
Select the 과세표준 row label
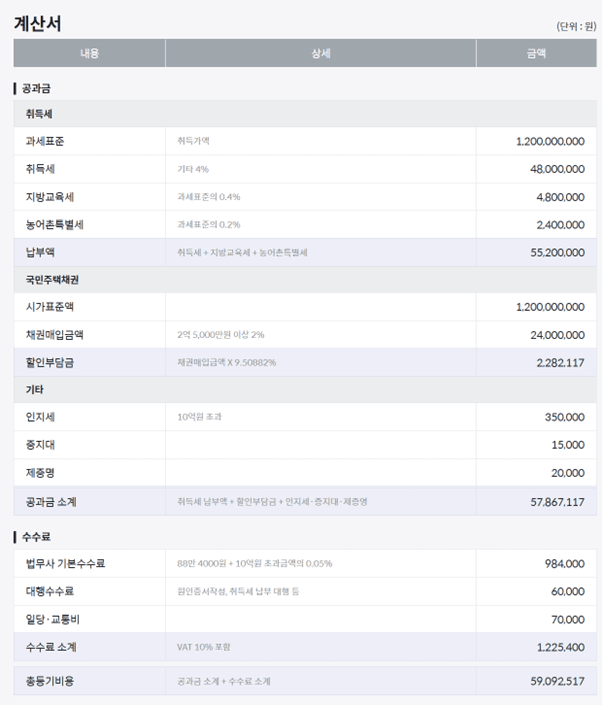pyautogui.click(x=44, y=141)
